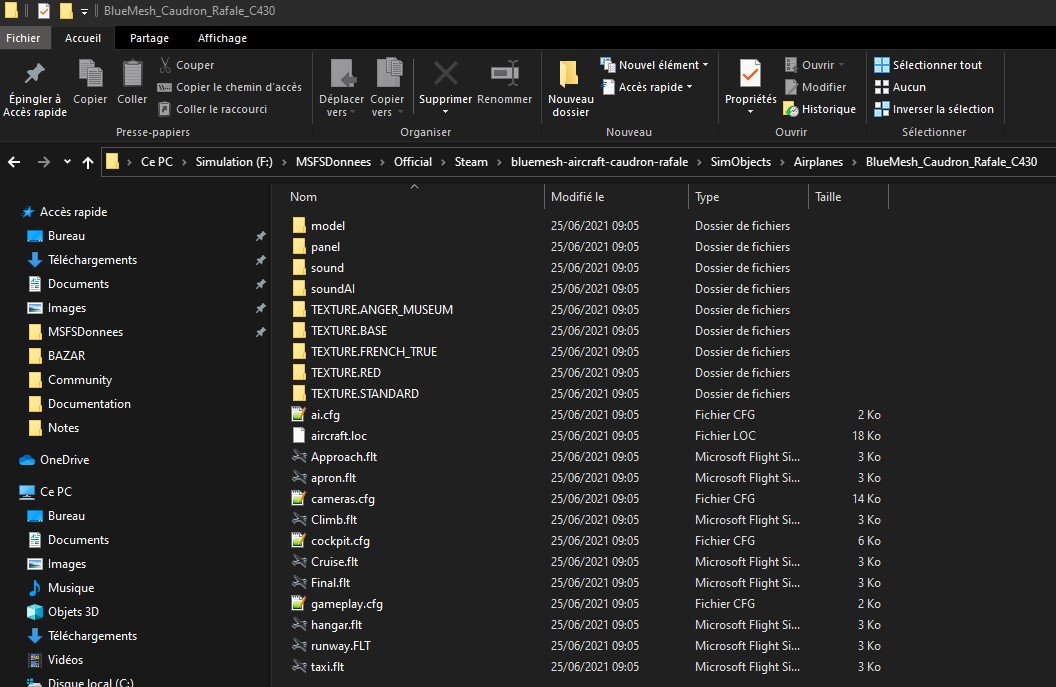1056x687 pixels.
Task: Select the Cruise.flt file
Action: tap(334, 562)
